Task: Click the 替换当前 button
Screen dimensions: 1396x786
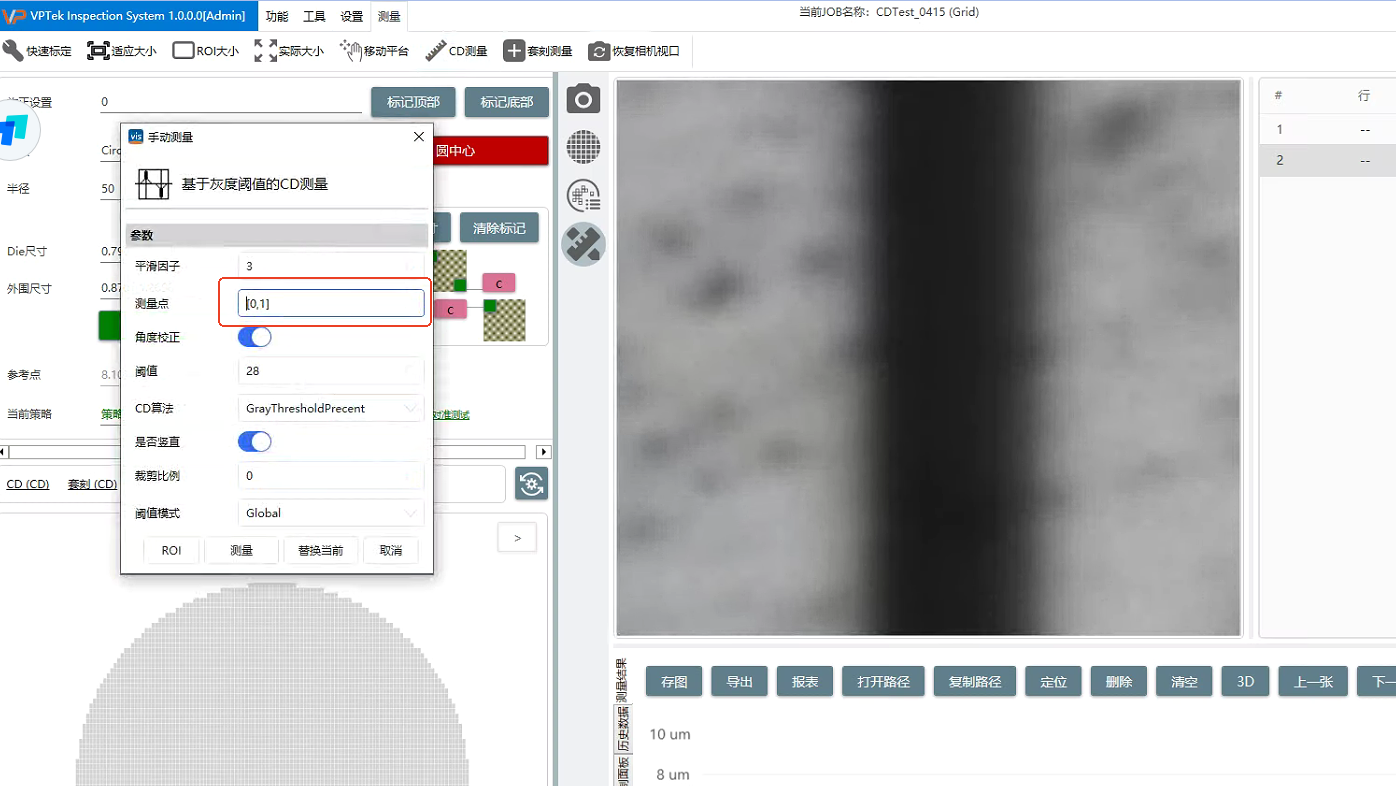Action: pyautogui.click(x=320, y=551)
